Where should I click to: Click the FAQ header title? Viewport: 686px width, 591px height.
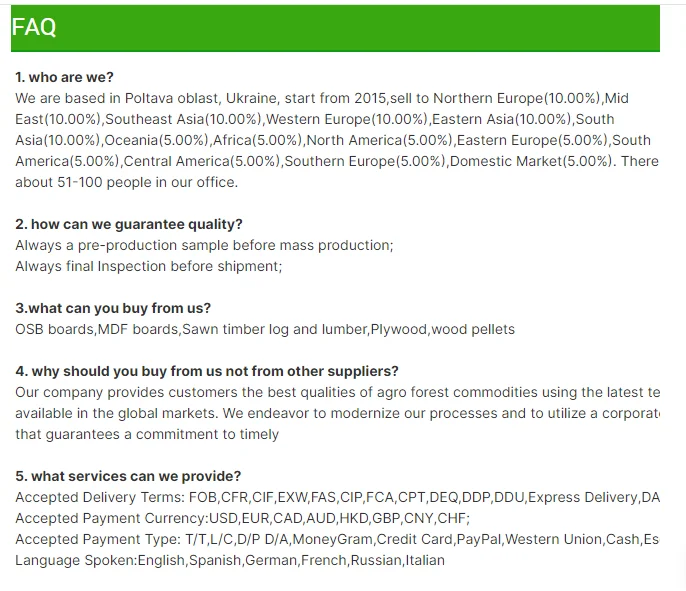tap(34, 28)
